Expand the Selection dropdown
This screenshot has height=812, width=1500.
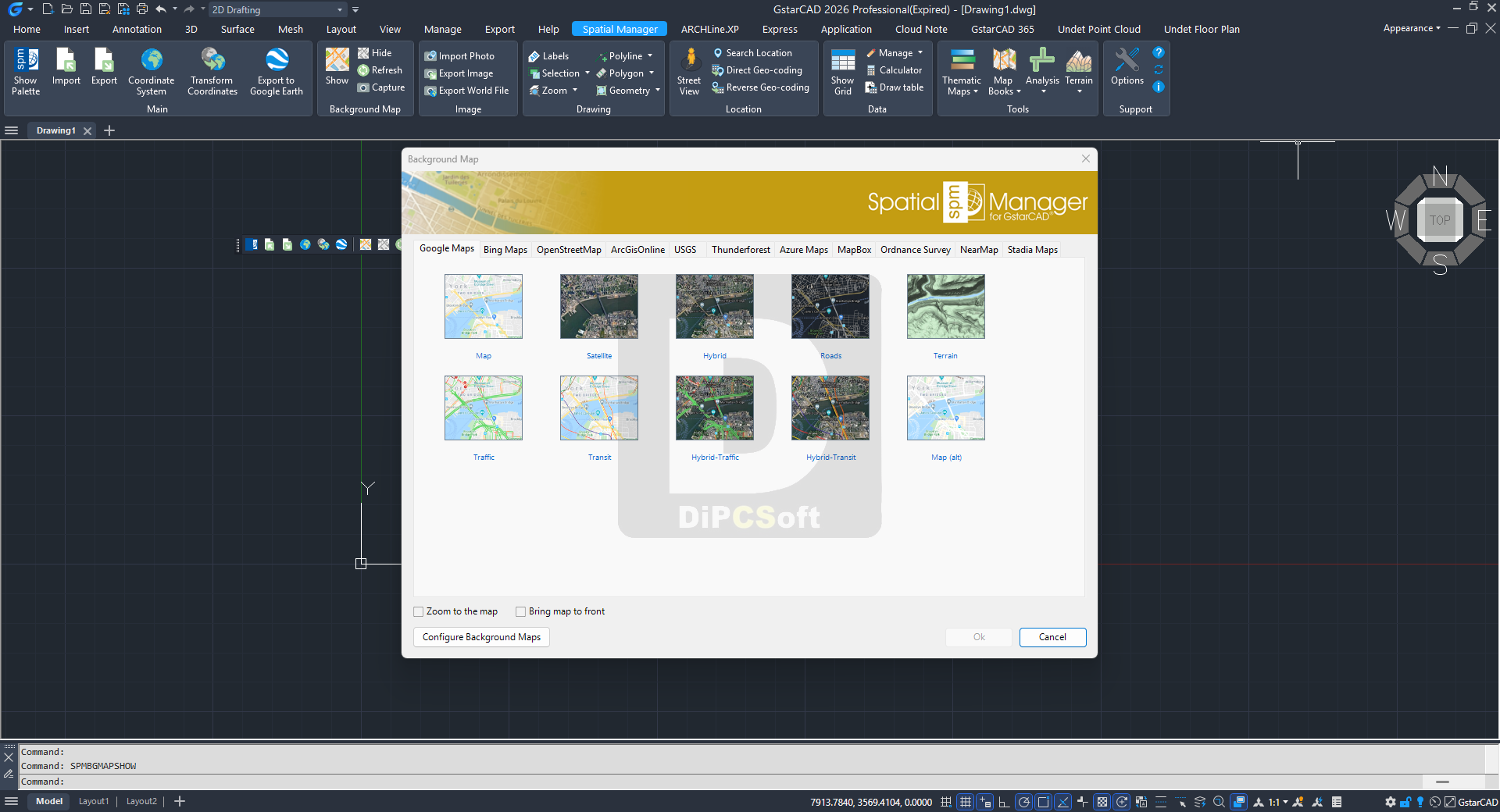pos(587,73)
